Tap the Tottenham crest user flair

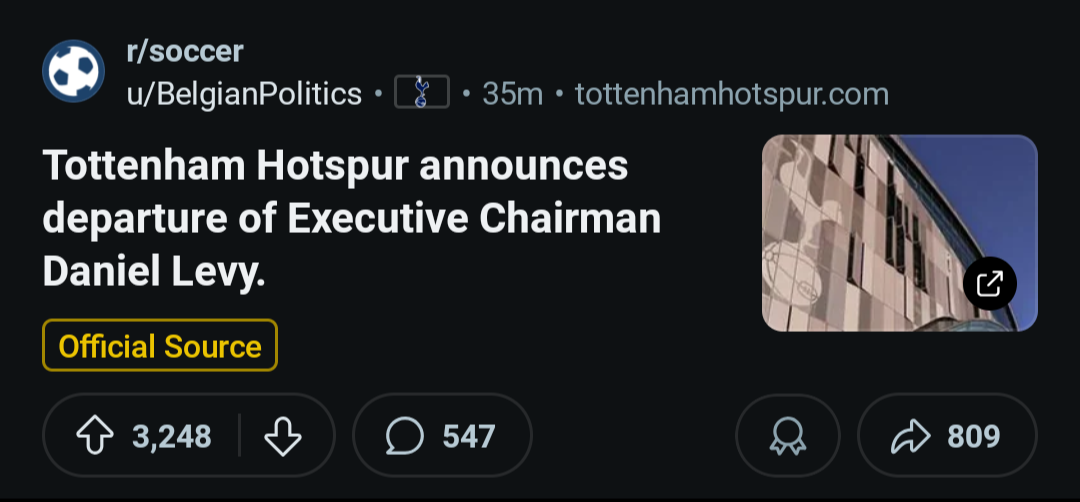422,94
